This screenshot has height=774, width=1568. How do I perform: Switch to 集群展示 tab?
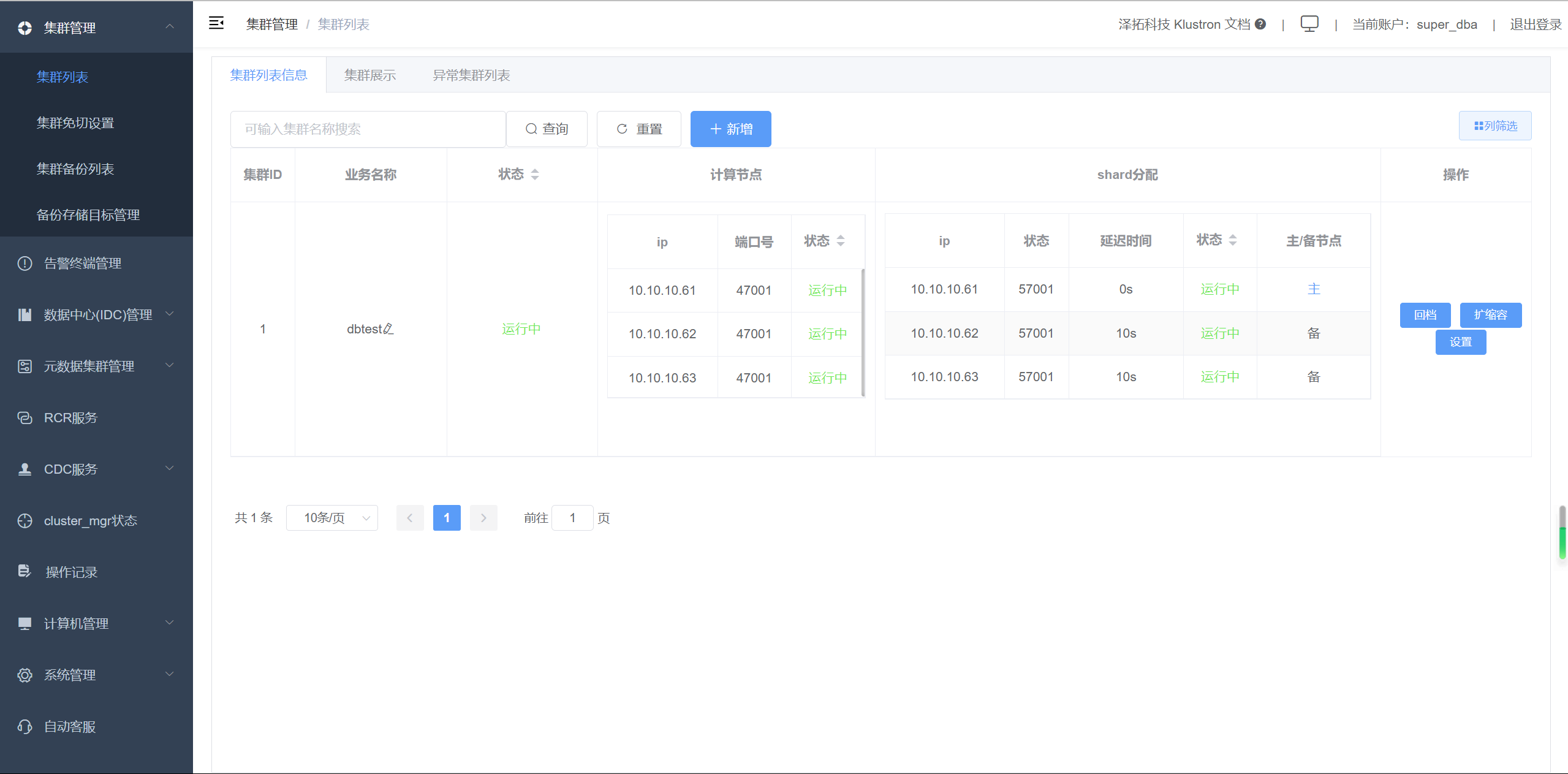pyautogui.click(x=369, y=75)
